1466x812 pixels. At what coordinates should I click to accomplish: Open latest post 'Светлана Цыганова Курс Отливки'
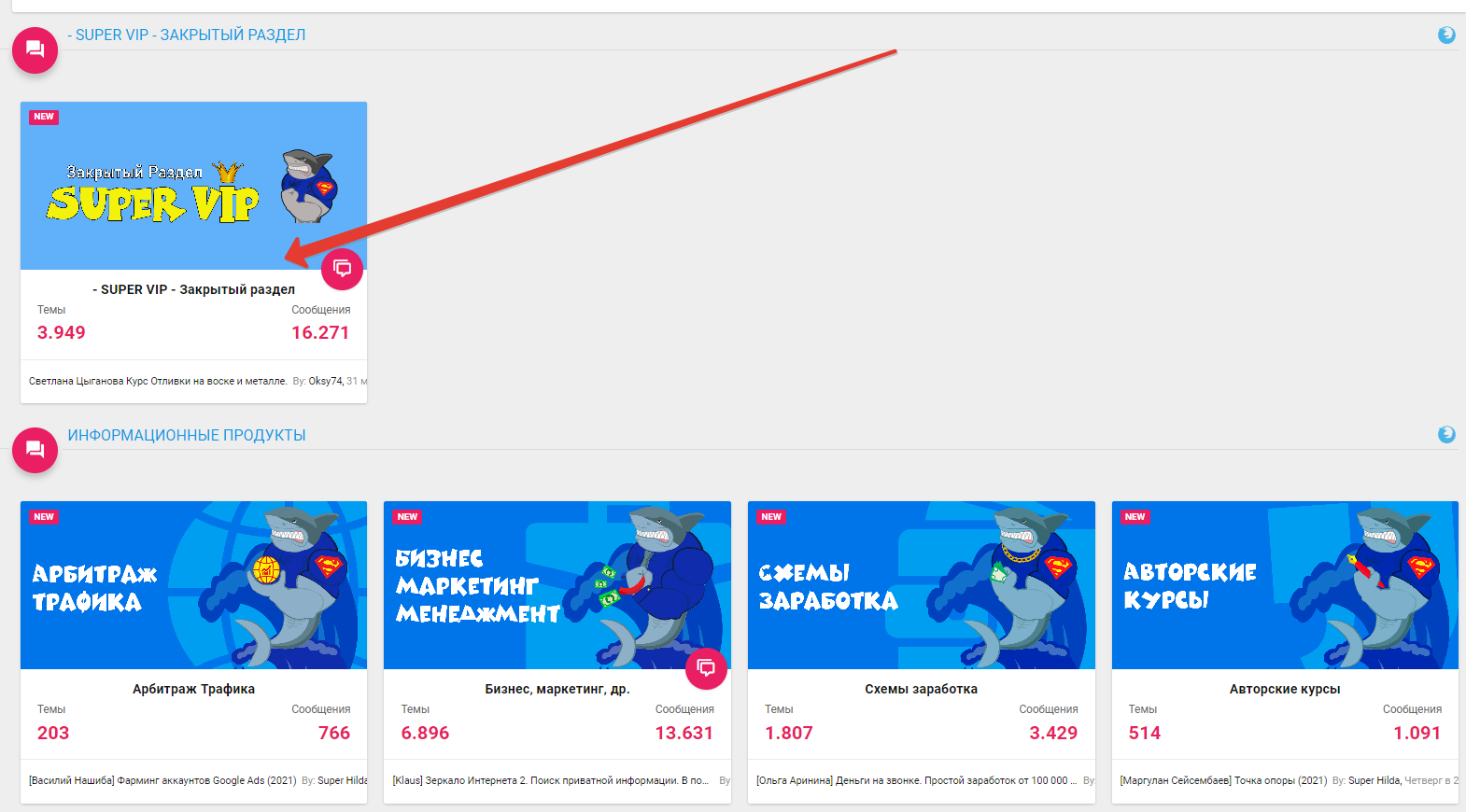click(x=158, y=381)
